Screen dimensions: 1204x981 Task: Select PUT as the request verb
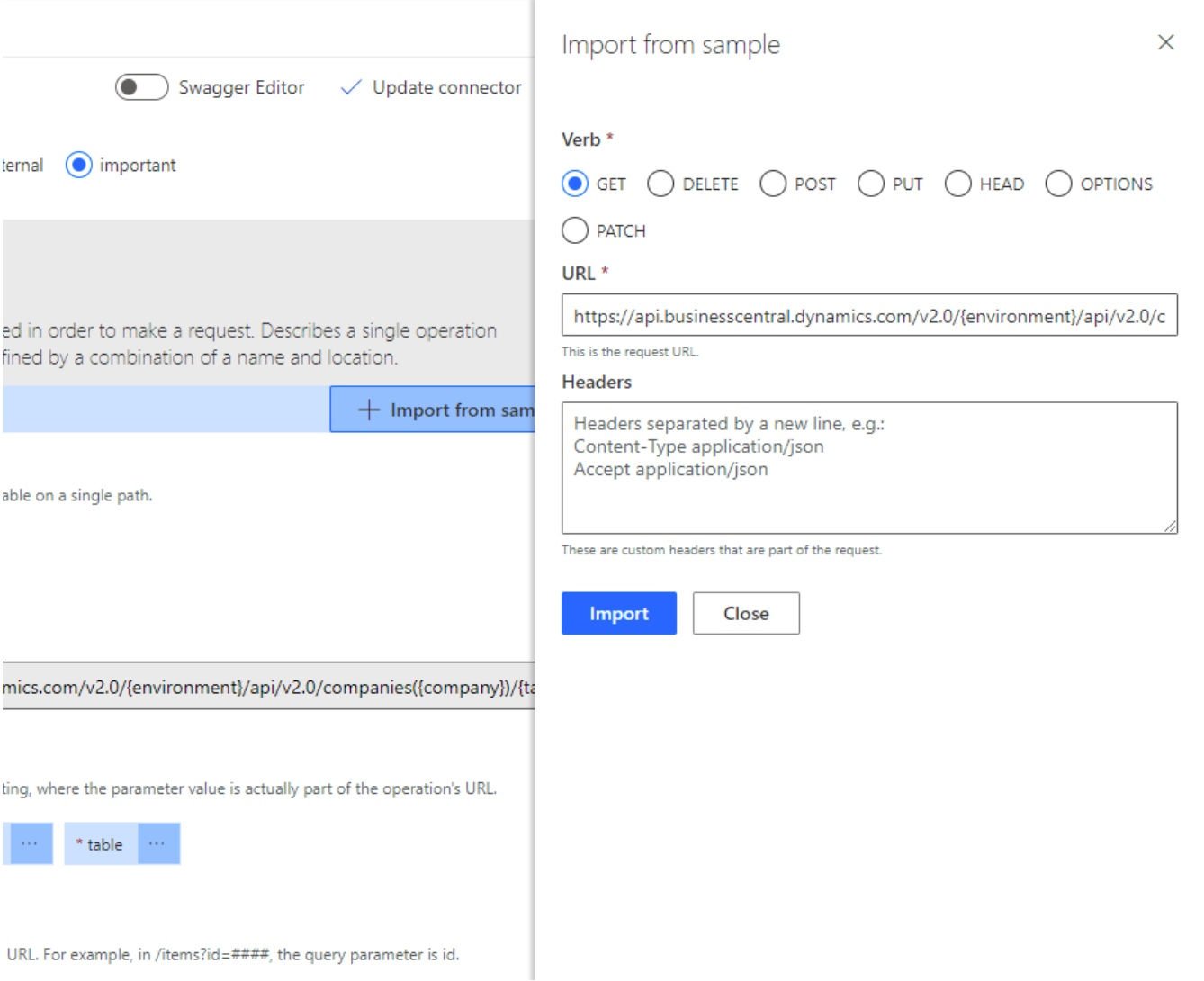coord(871,184)
